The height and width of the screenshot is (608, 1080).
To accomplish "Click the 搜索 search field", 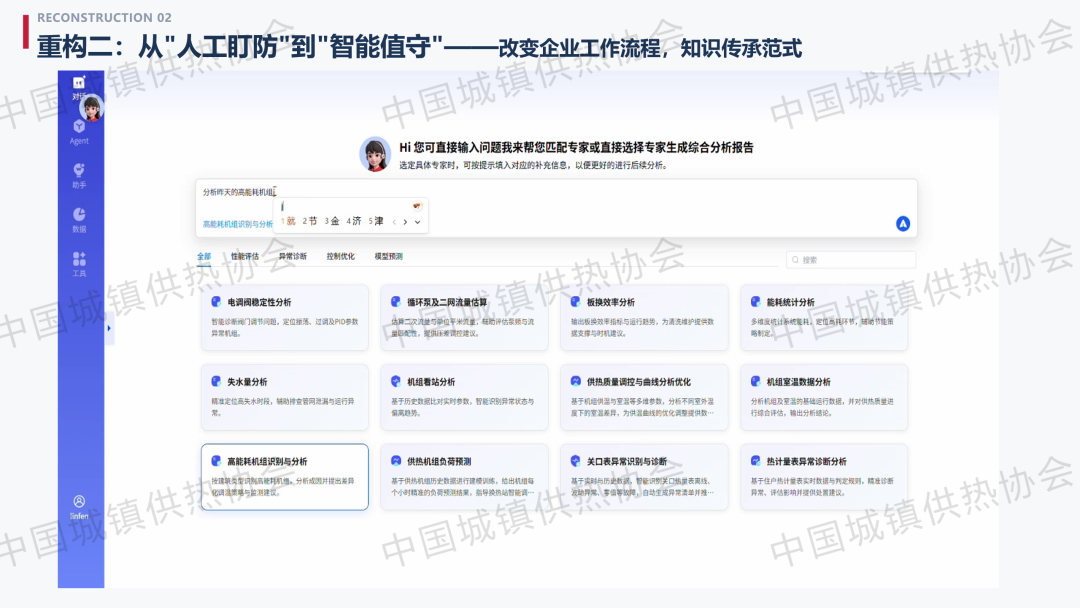I will 851,260.
